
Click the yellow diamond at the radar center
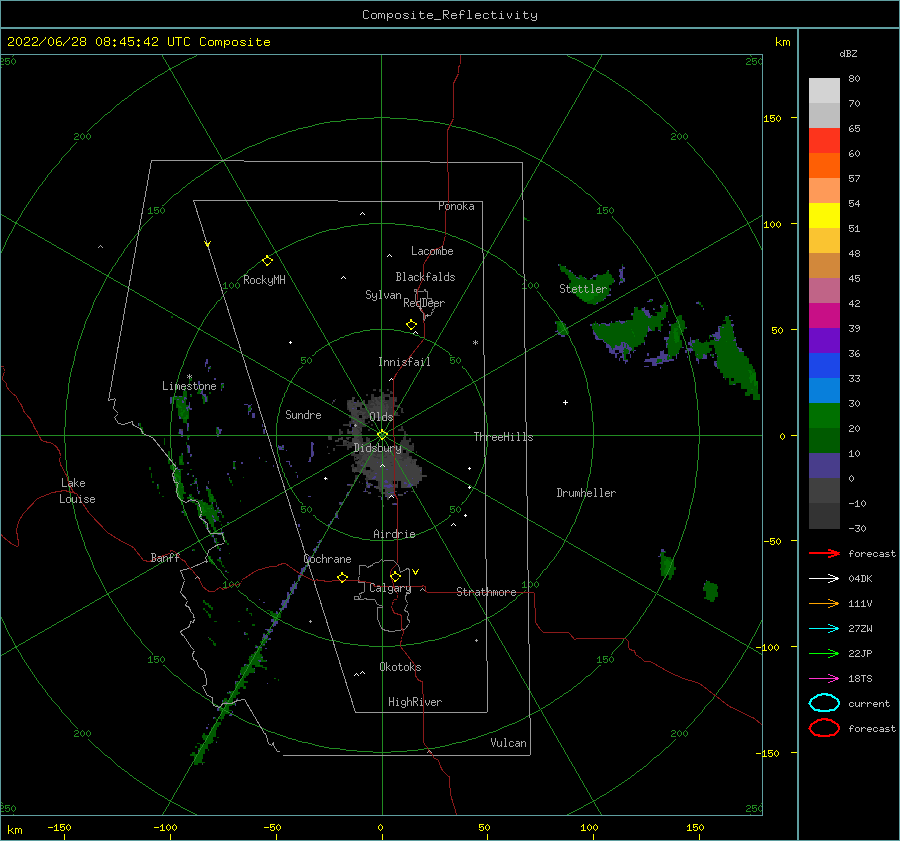click(382, 435)
